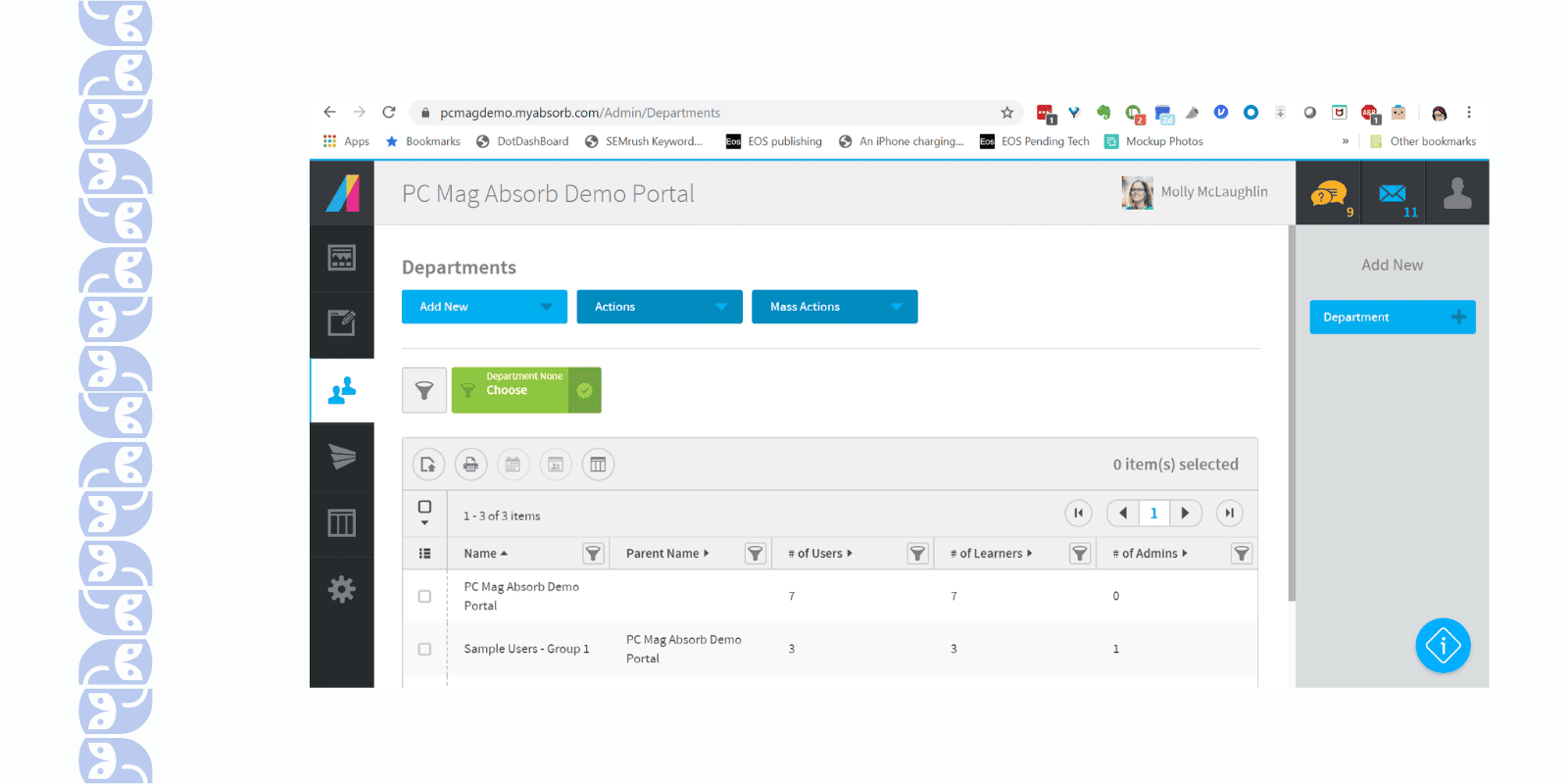Open the DotDashBoard bookmark
Screen dimensions: 1568x784
click(522, 141)
